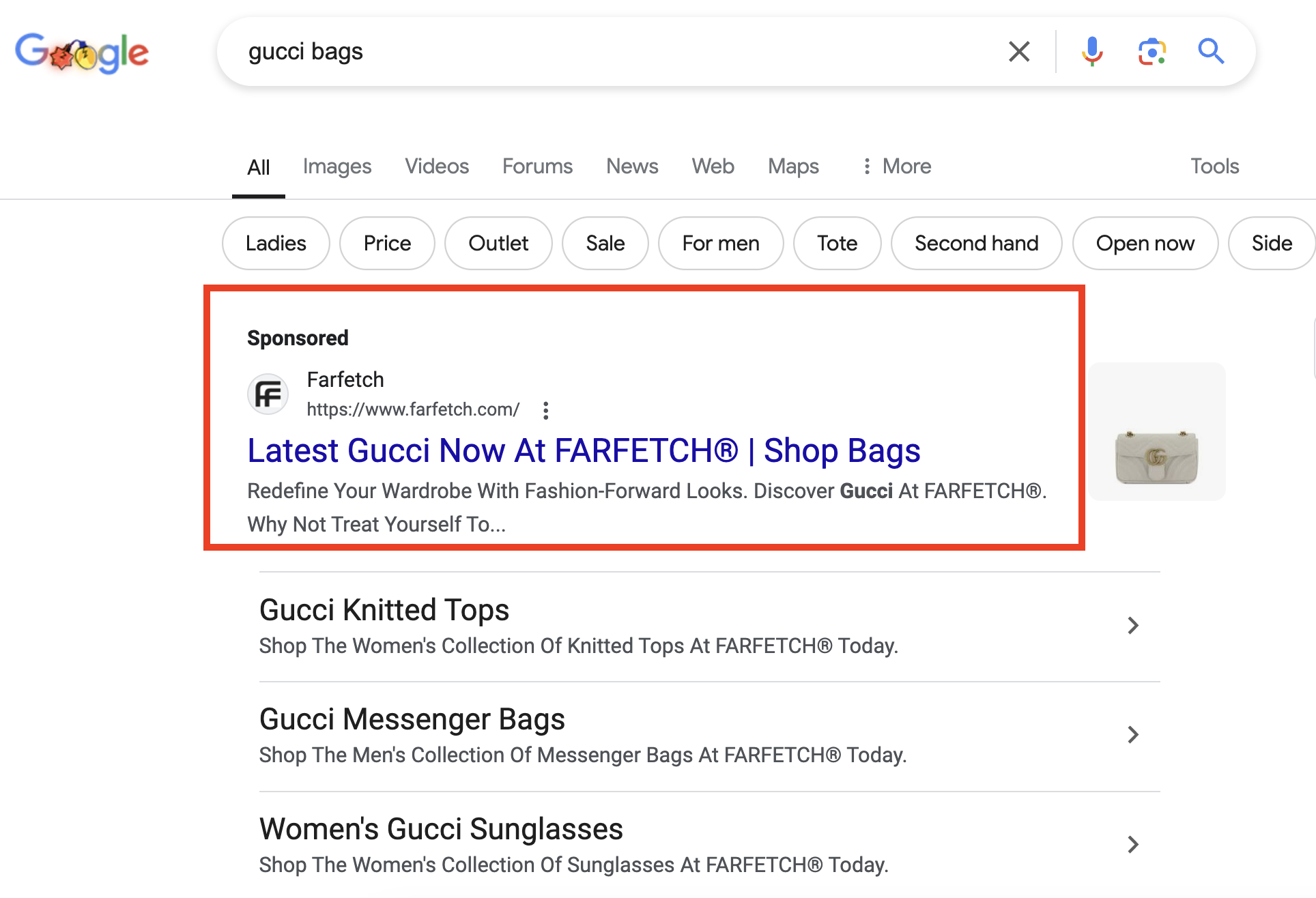The width and height of the screenshot is (1316, 898).
Task: Apply the Open now filter chip
Action: [x=1145, y=244]
